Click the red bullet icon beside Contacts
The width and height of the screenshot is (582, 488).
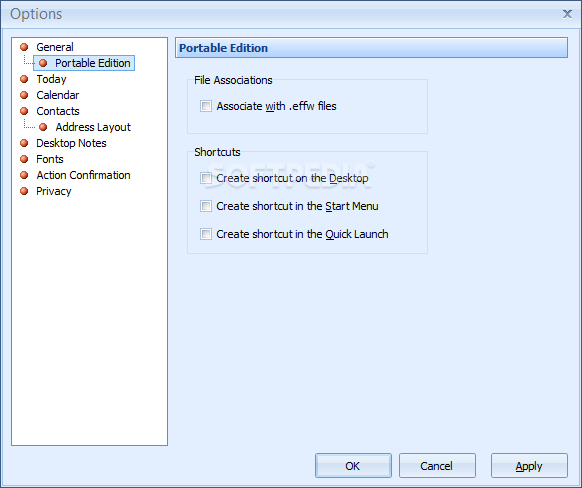click(x=24, y=111)
